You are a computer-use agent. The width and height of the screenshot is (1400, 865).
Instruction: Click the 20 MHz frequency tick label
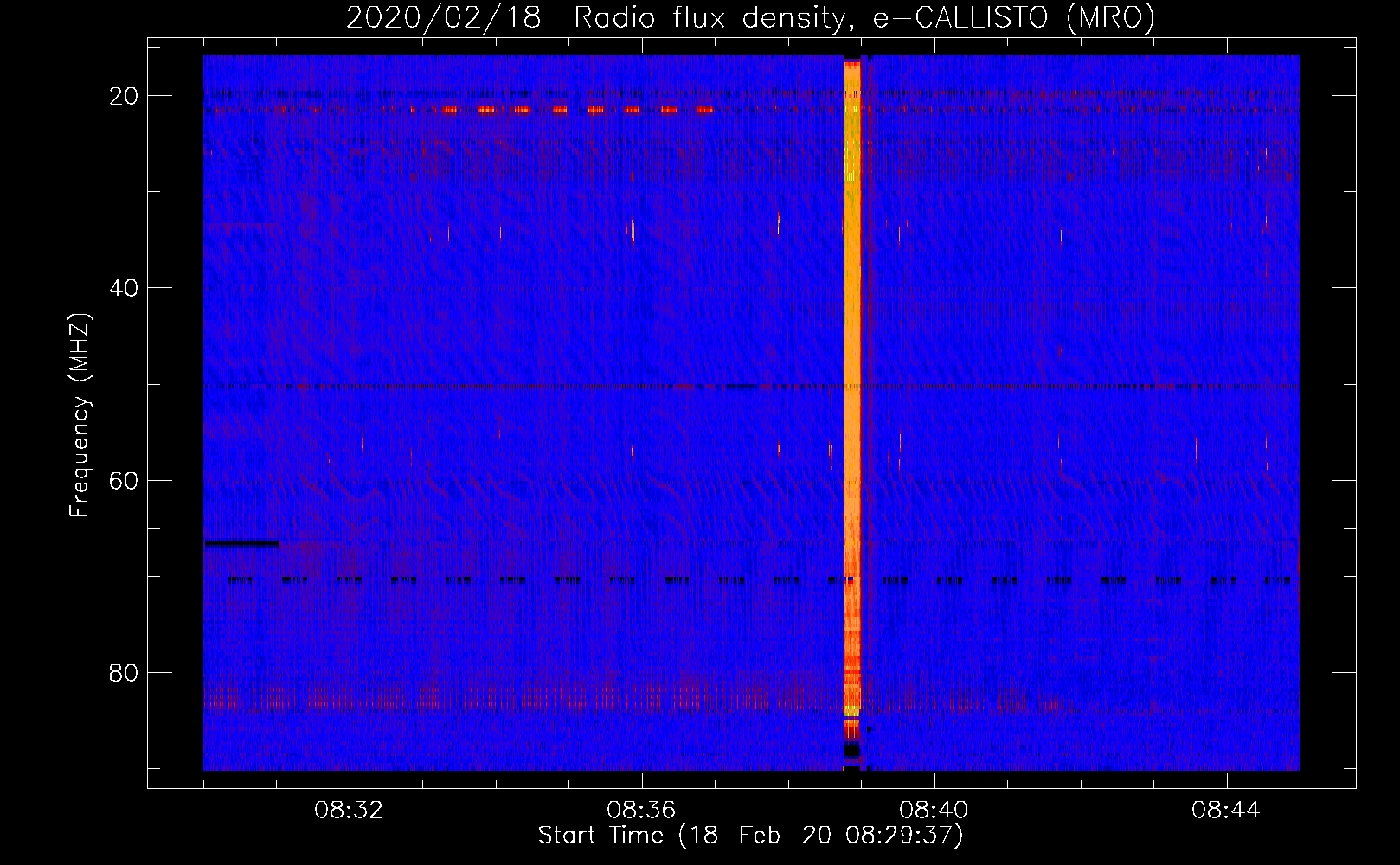pos(124,96)
